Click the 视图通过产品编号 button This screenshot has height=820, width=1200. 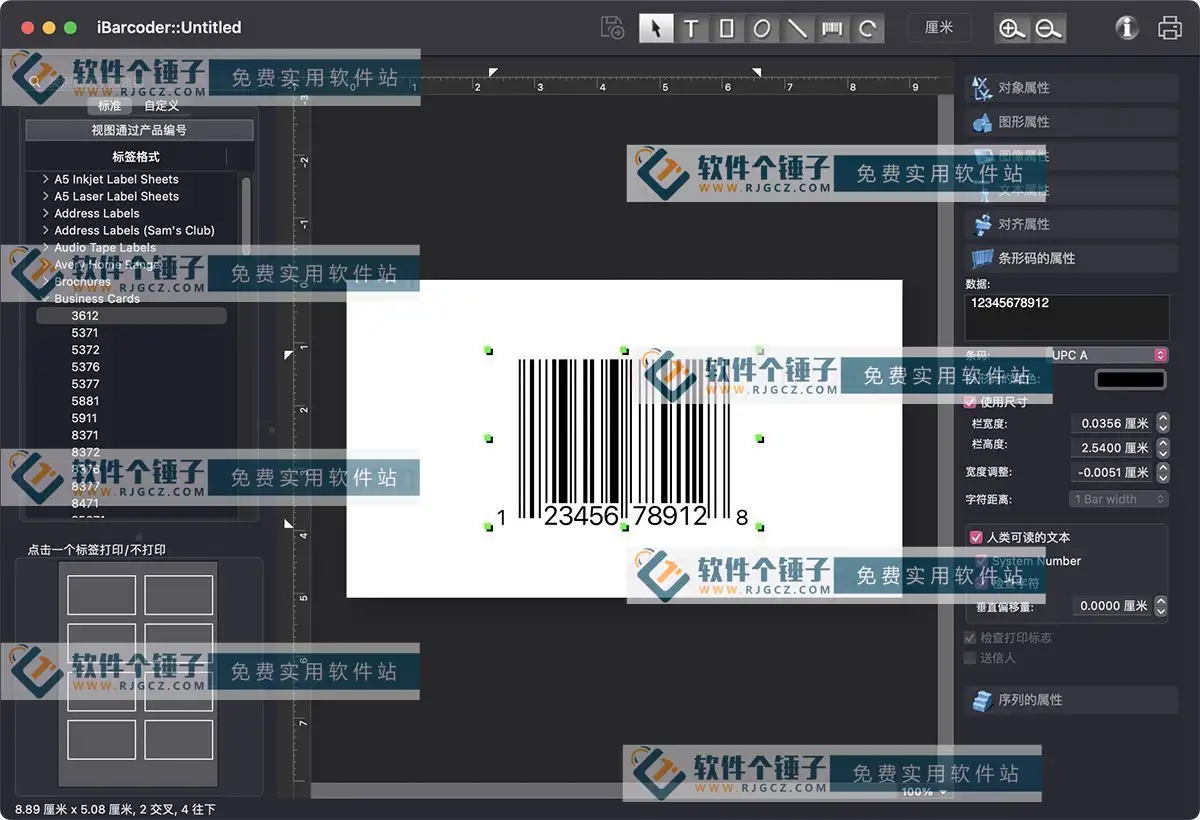(139, 130)
